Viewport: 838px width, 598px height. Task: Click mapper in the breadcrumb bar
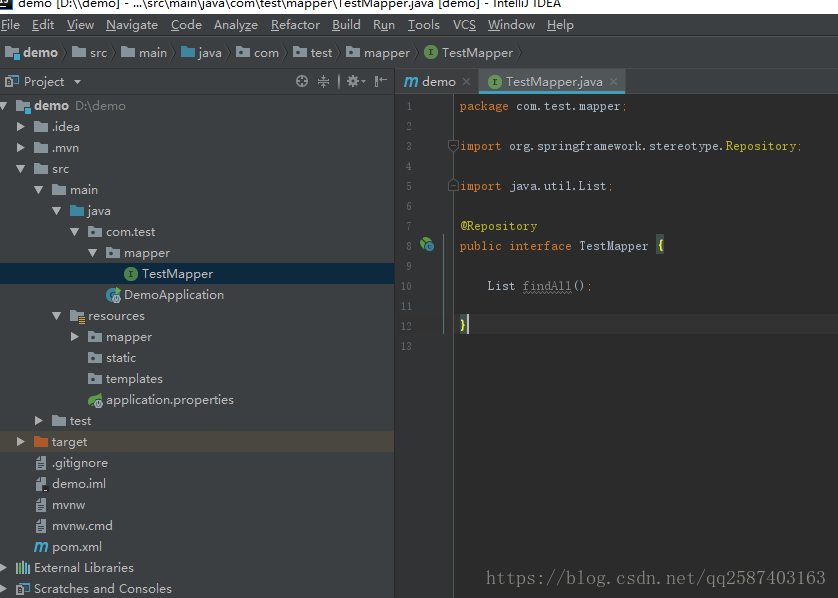click(x=386, y=53)
